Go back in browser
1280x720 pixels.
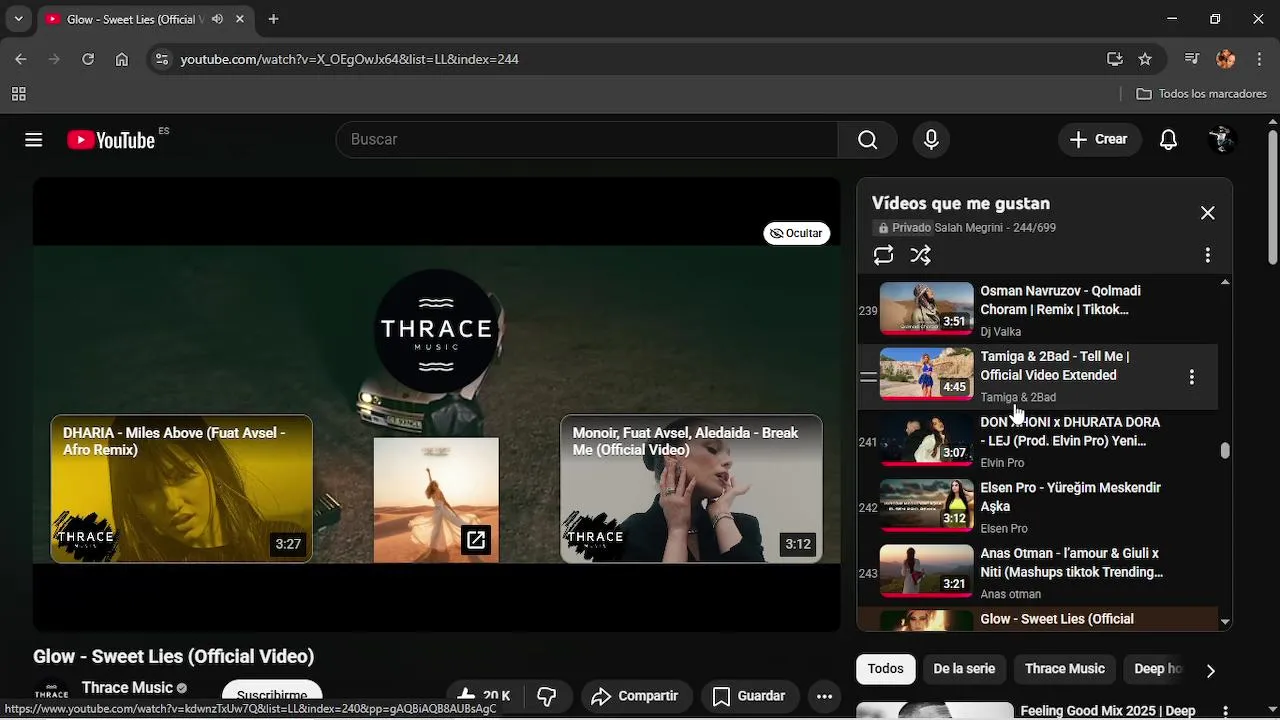[21, 59]
